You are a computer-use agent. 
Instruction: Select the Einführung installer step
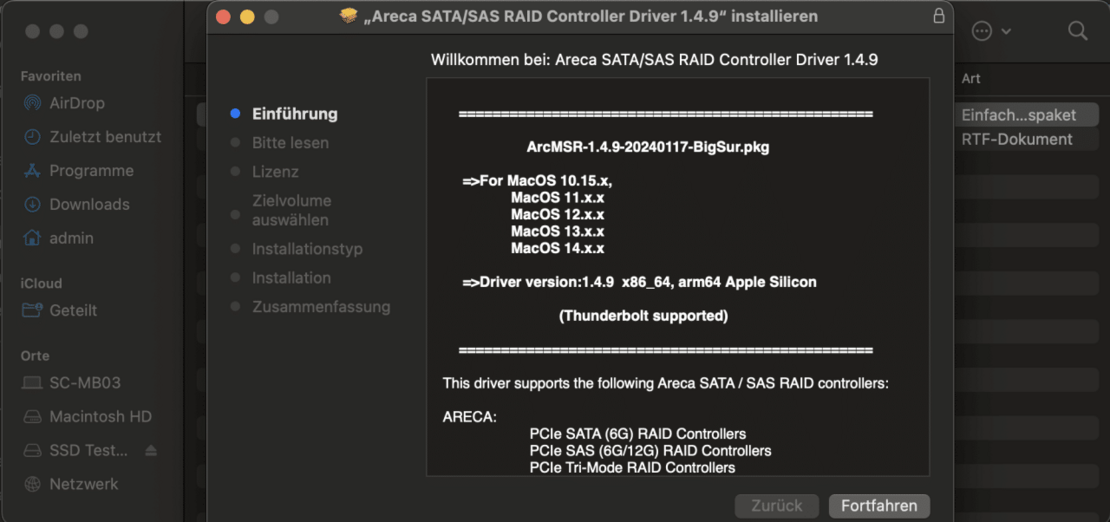click(x=294, y=114)
